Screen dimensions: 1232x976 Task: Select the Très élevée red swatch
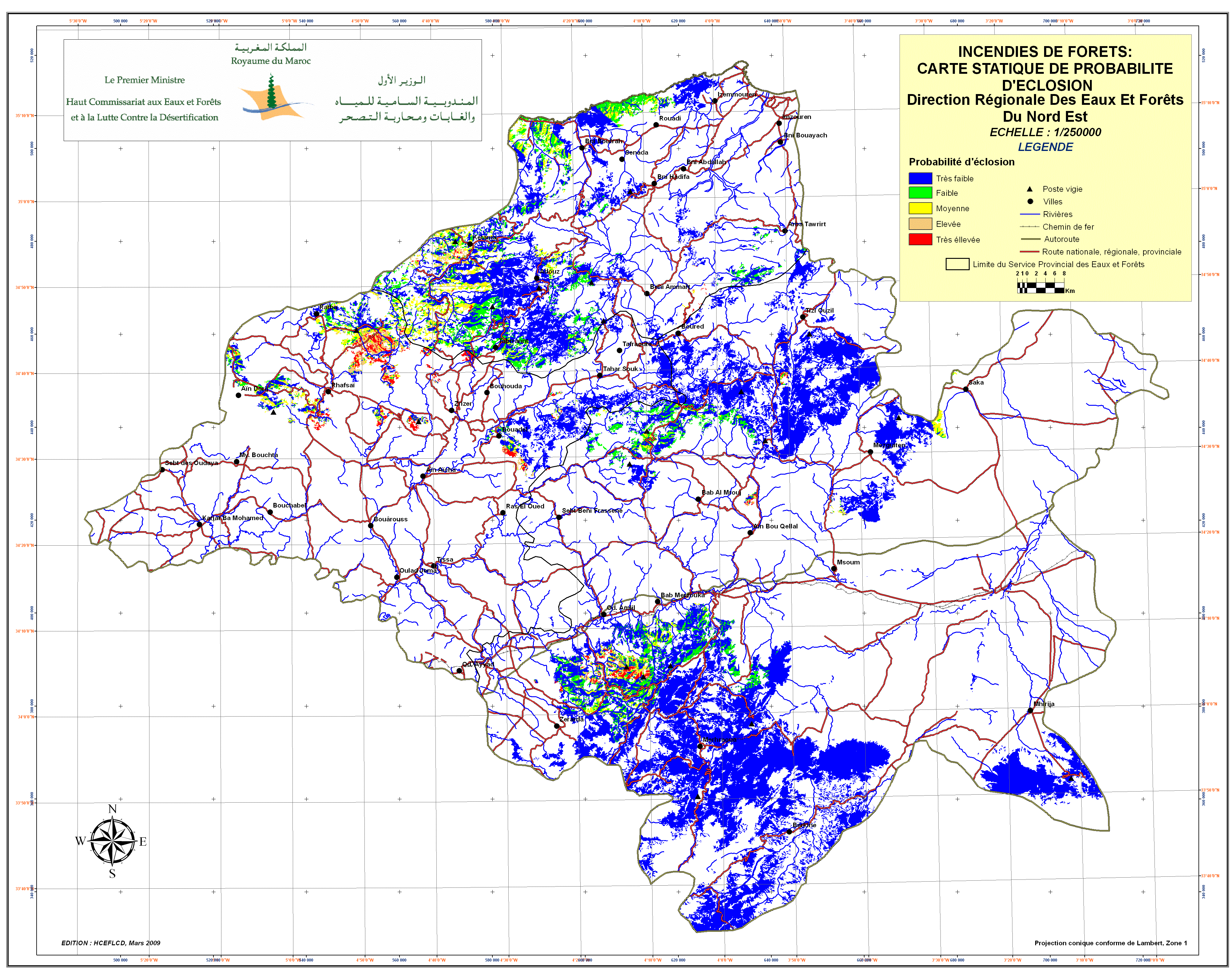[920, 240]
